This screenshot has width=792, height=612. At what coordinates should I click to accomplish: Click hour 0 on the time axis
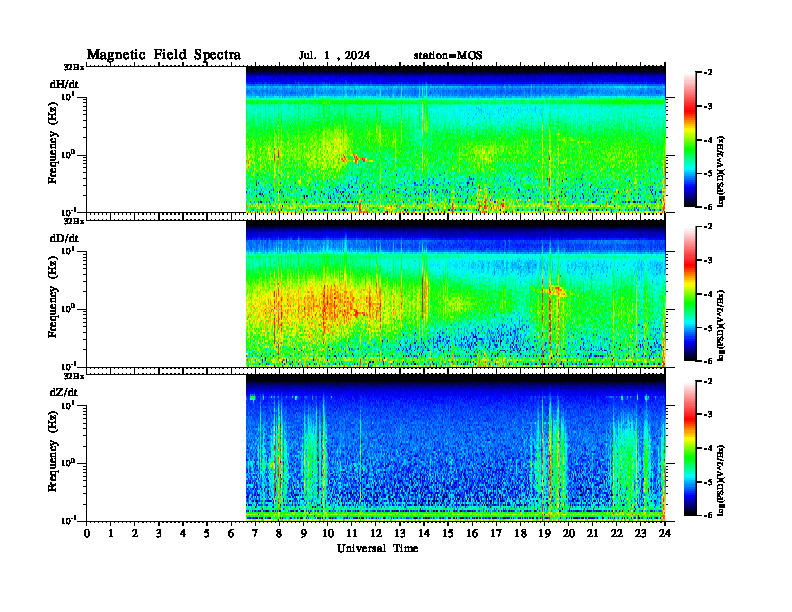pos(87,534)
